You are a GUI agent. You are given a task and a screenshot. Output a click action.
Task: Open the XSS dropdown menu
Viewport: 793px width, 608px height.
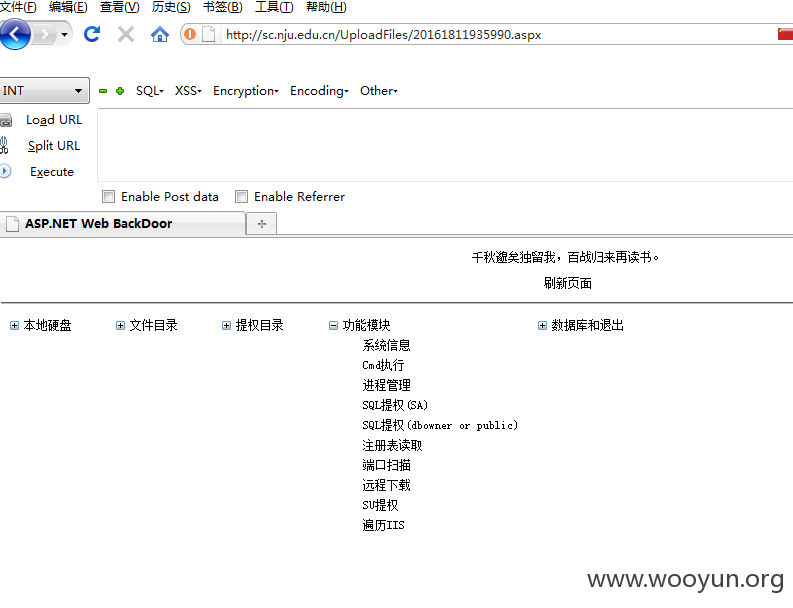(188, 91)
